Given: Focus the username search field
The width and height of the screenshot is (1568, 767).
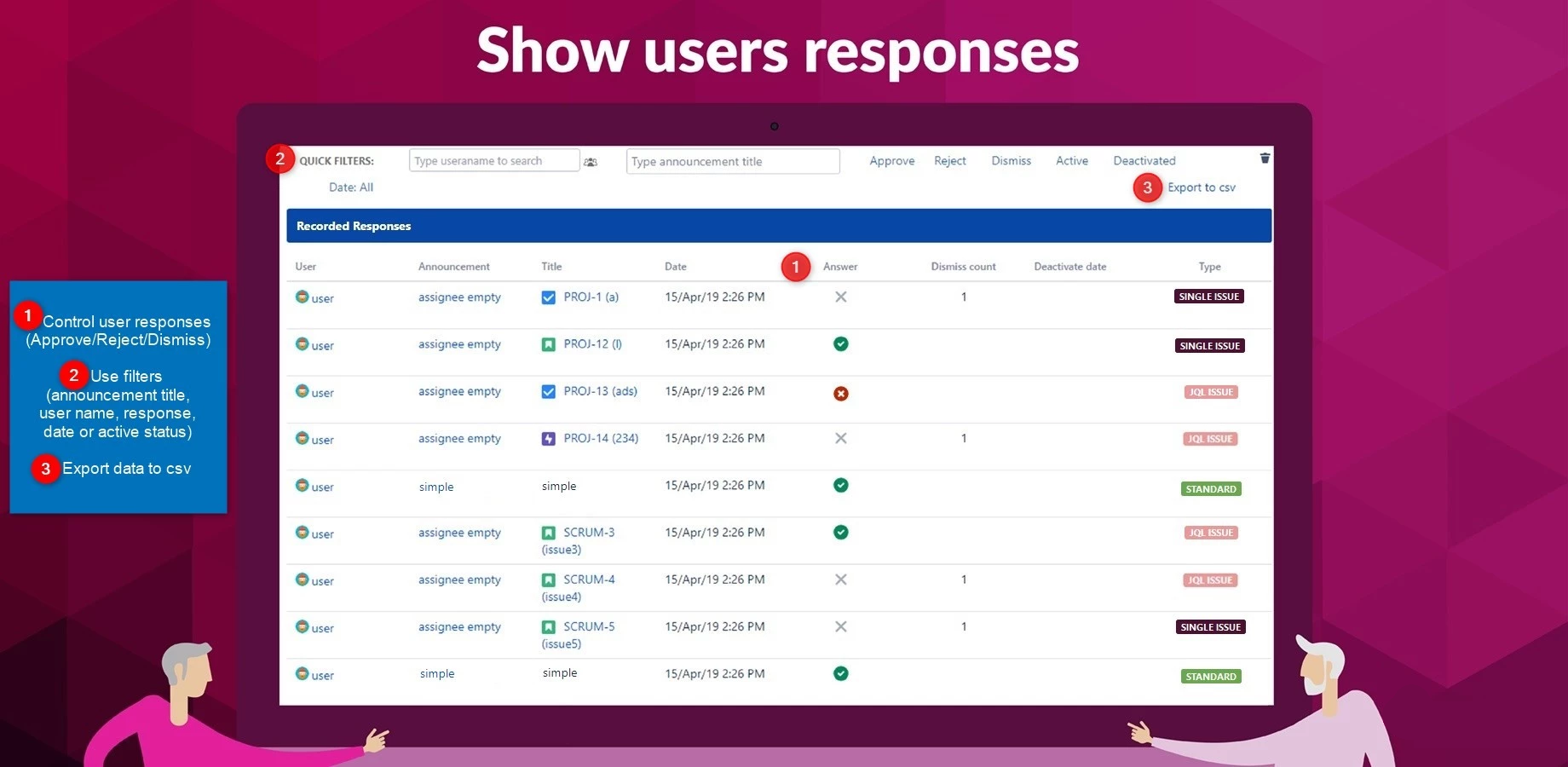Looking at the screenshot, I should [494, 160].
